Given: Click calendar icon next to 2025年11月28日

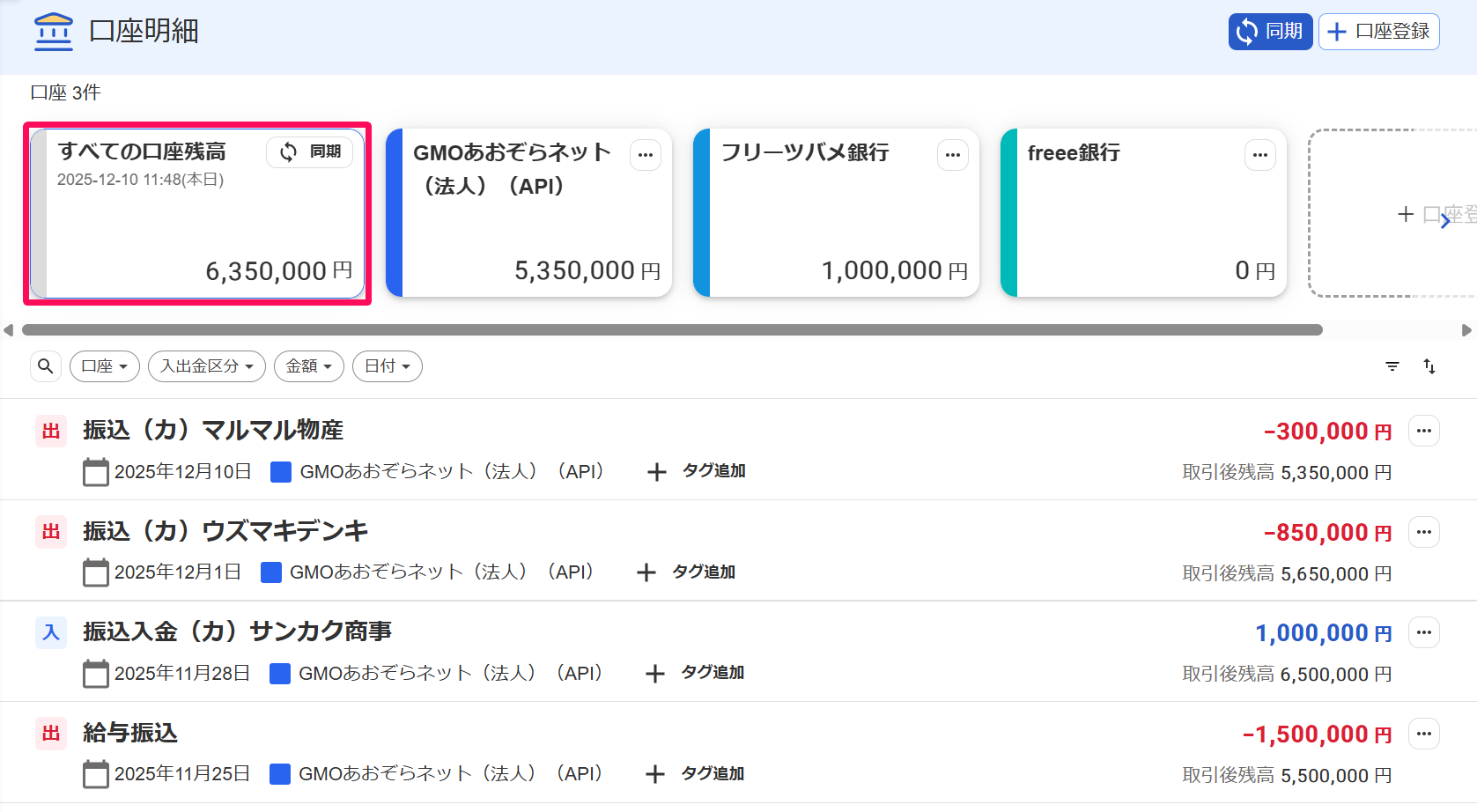Looking at the screenshot, I should [x=96, y=674].
